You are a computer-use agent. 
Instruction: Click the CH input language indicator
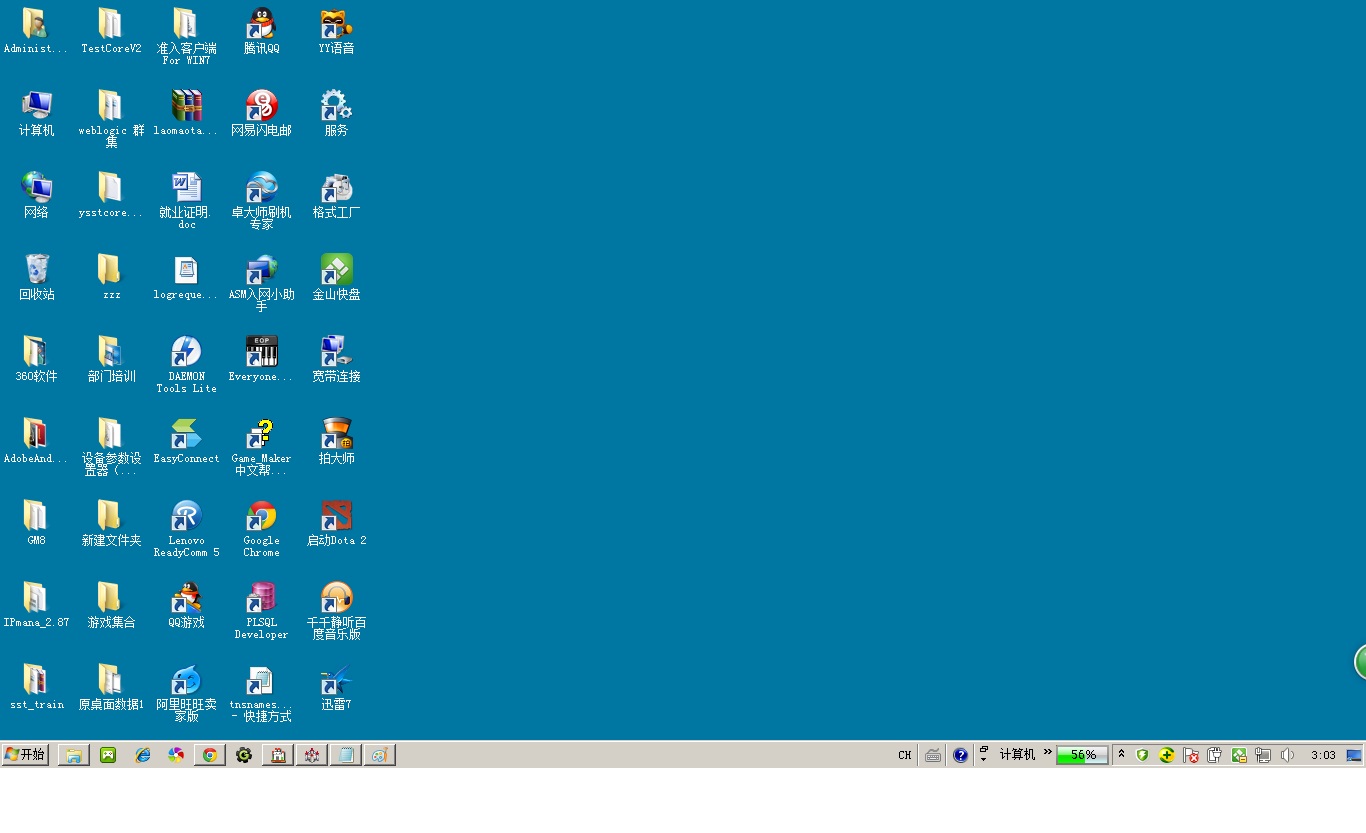pyautogui.click(x=905, y=755)
